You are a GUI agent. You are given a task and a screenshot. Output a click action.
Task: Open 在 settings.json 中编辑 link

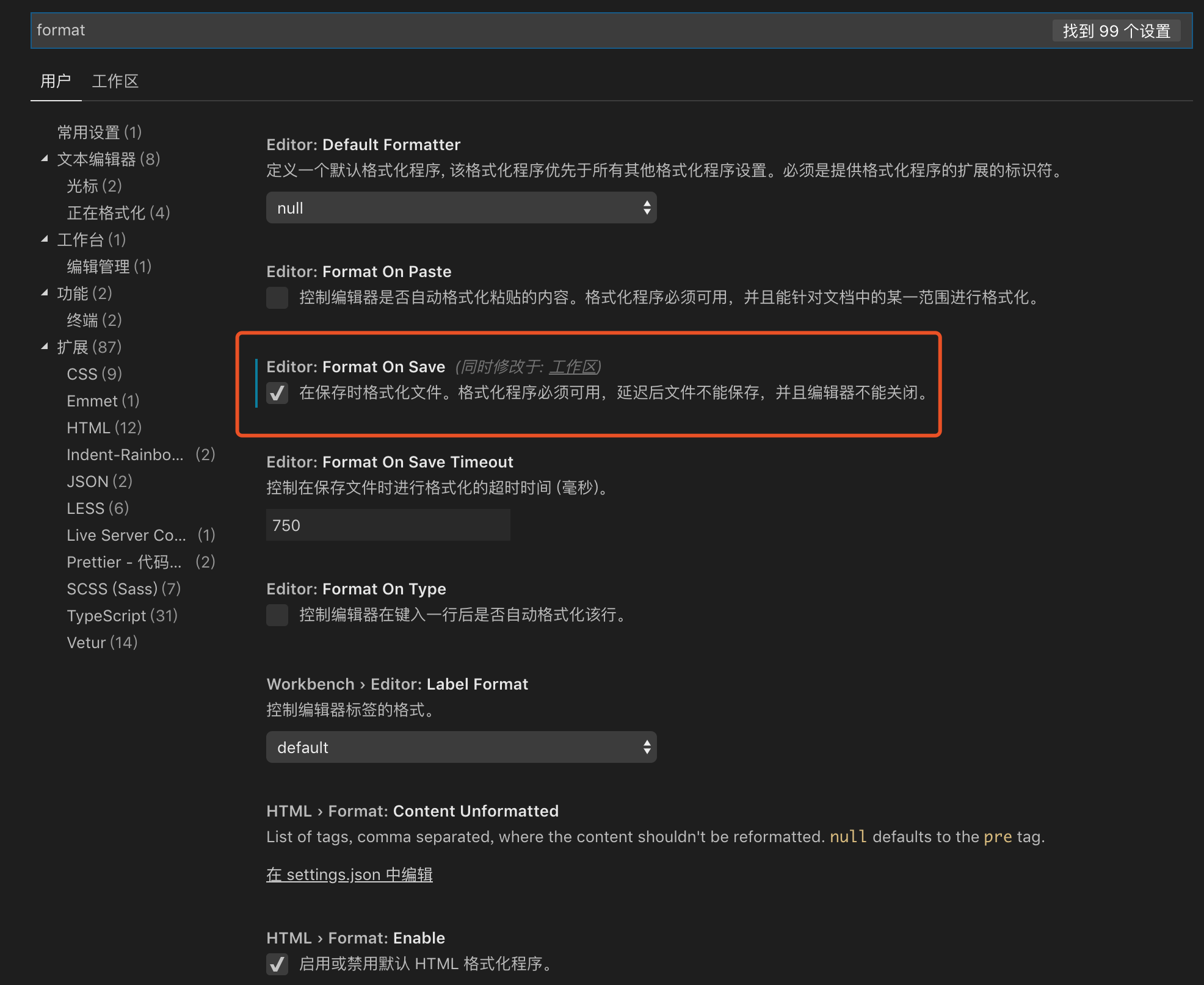point(349,874)
